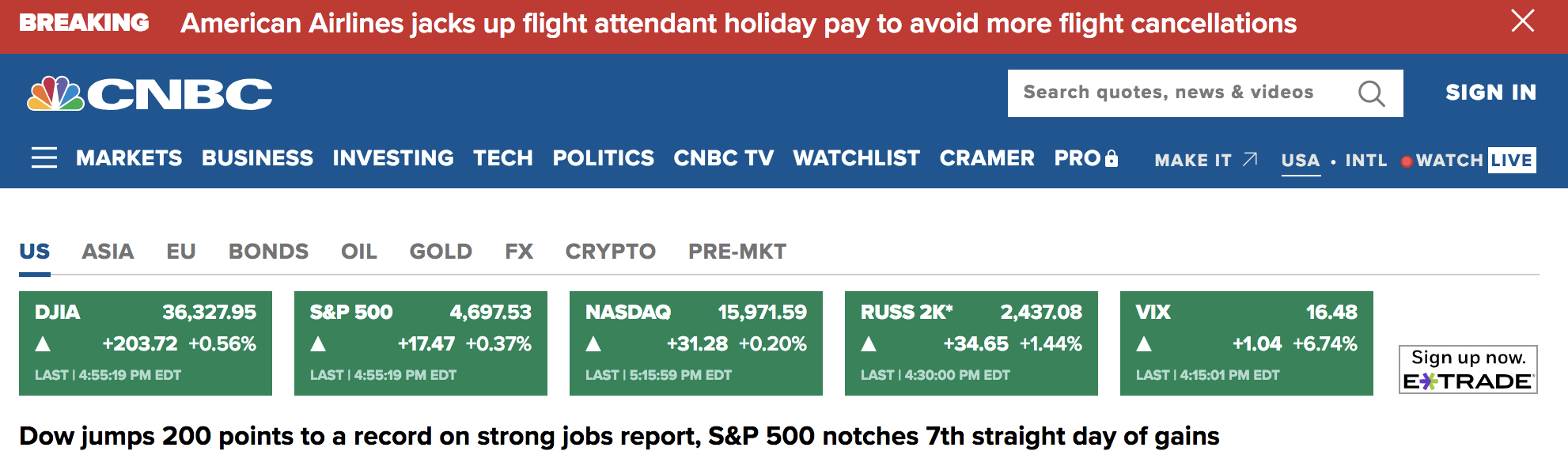Click the search magnifying glass icon
This screenshot has height=470, width=1568.
tap(1371, 93)
